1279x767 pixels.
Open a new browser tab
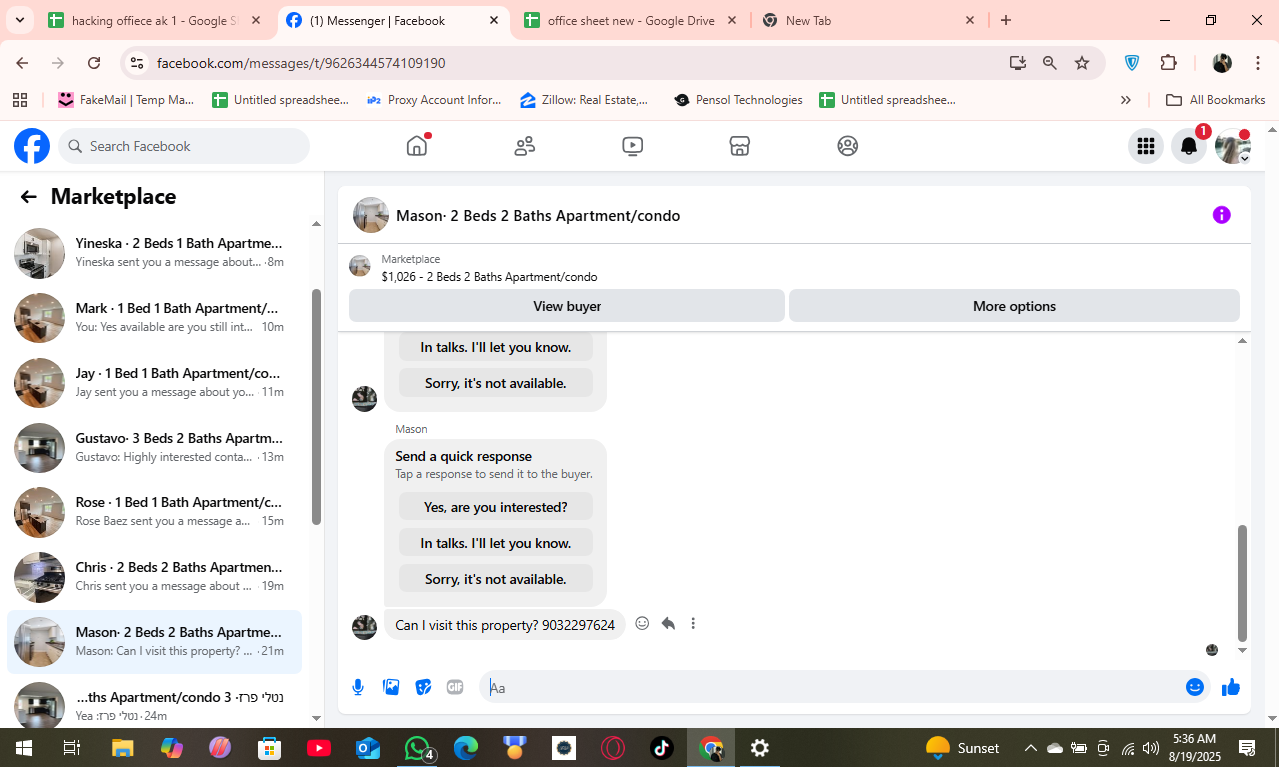[x=1006, y=20]
